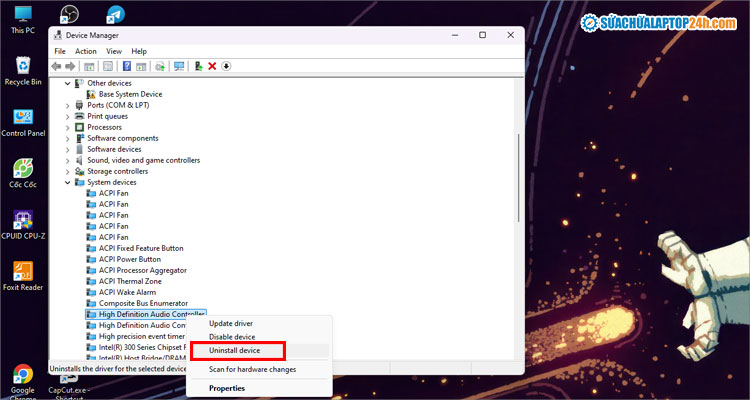Select Intel(R) 300 Series Chipset device row

pos(136,347)
